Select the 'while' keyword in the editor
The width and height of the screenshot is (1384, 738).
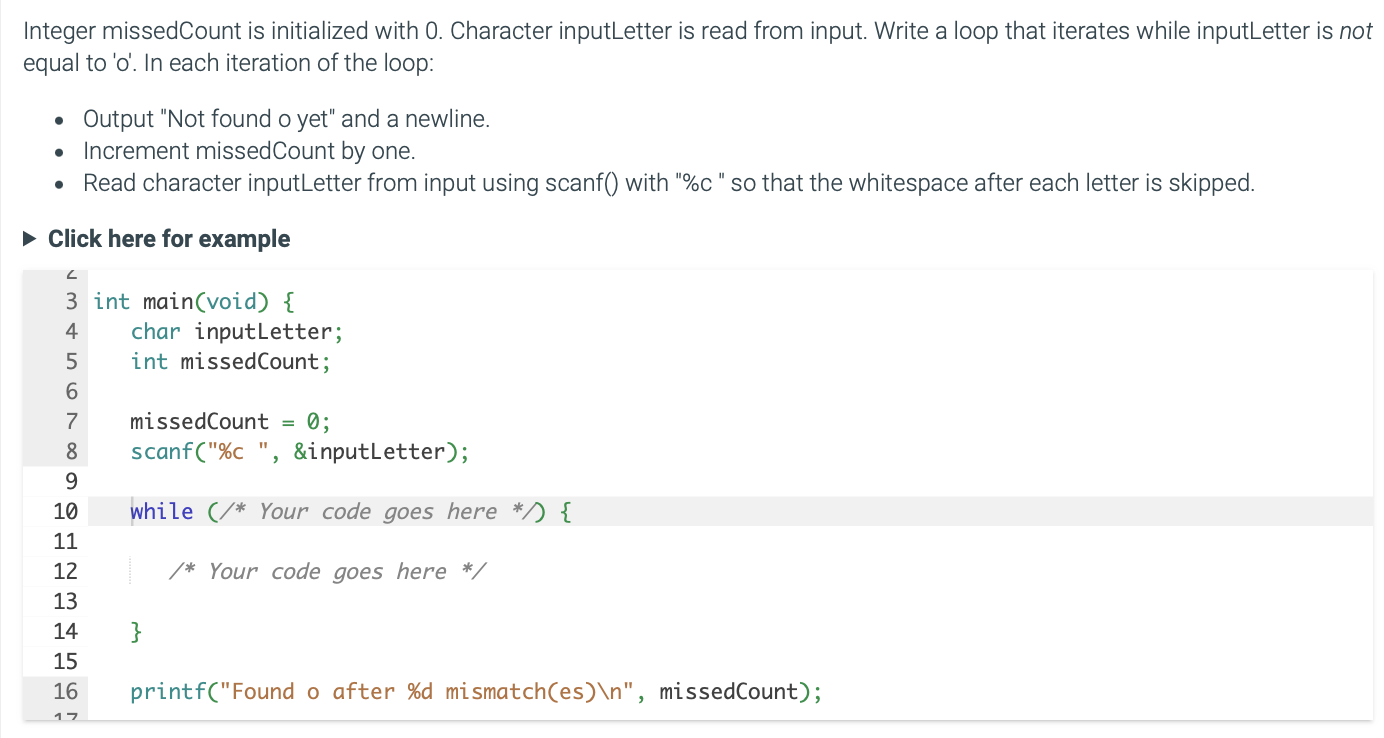[x=162, y=511]
